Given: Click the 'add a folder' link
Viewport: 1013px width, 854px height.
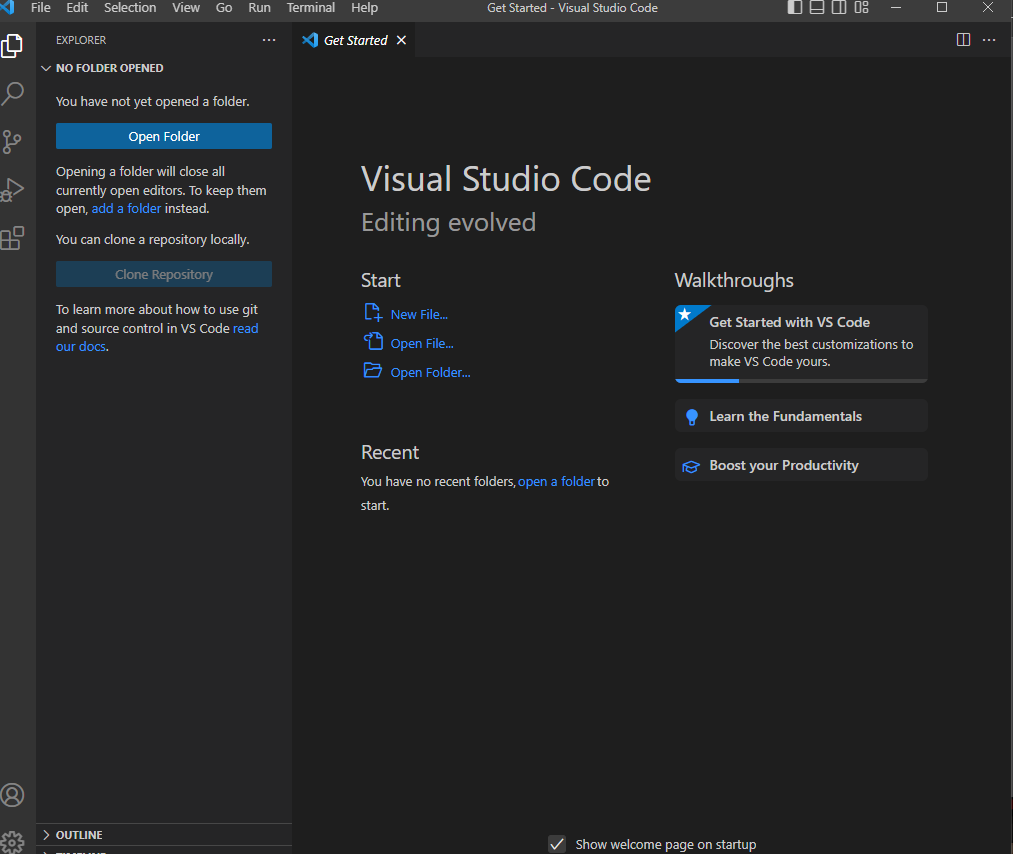Looking at the screenshot, I should (x=127, y=209).
